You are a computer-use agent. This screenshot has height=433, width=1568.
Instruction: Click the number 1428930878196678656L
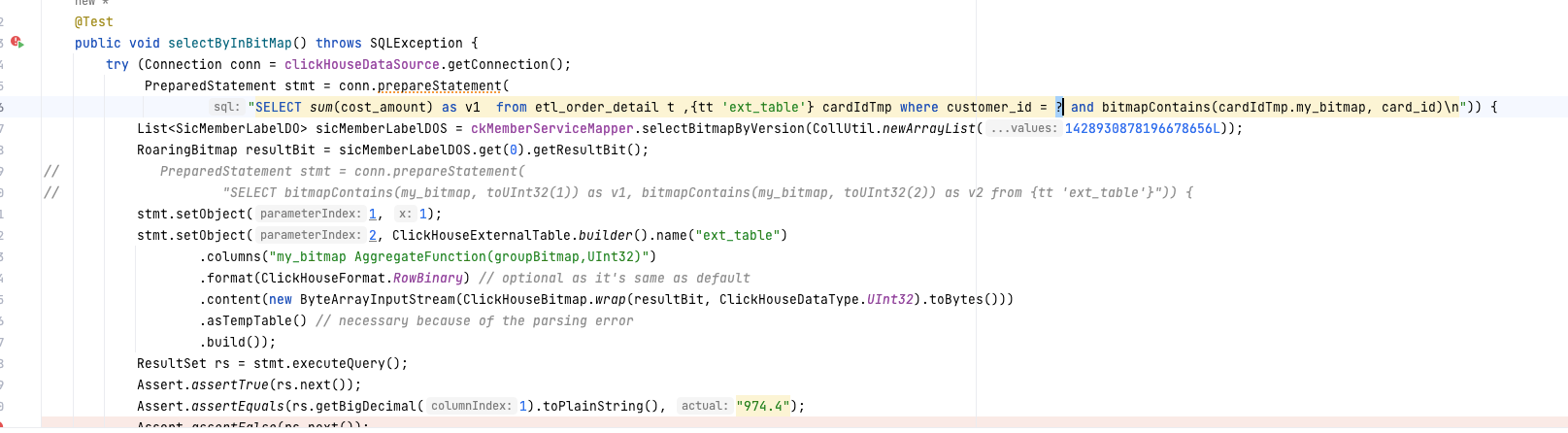1143,128
